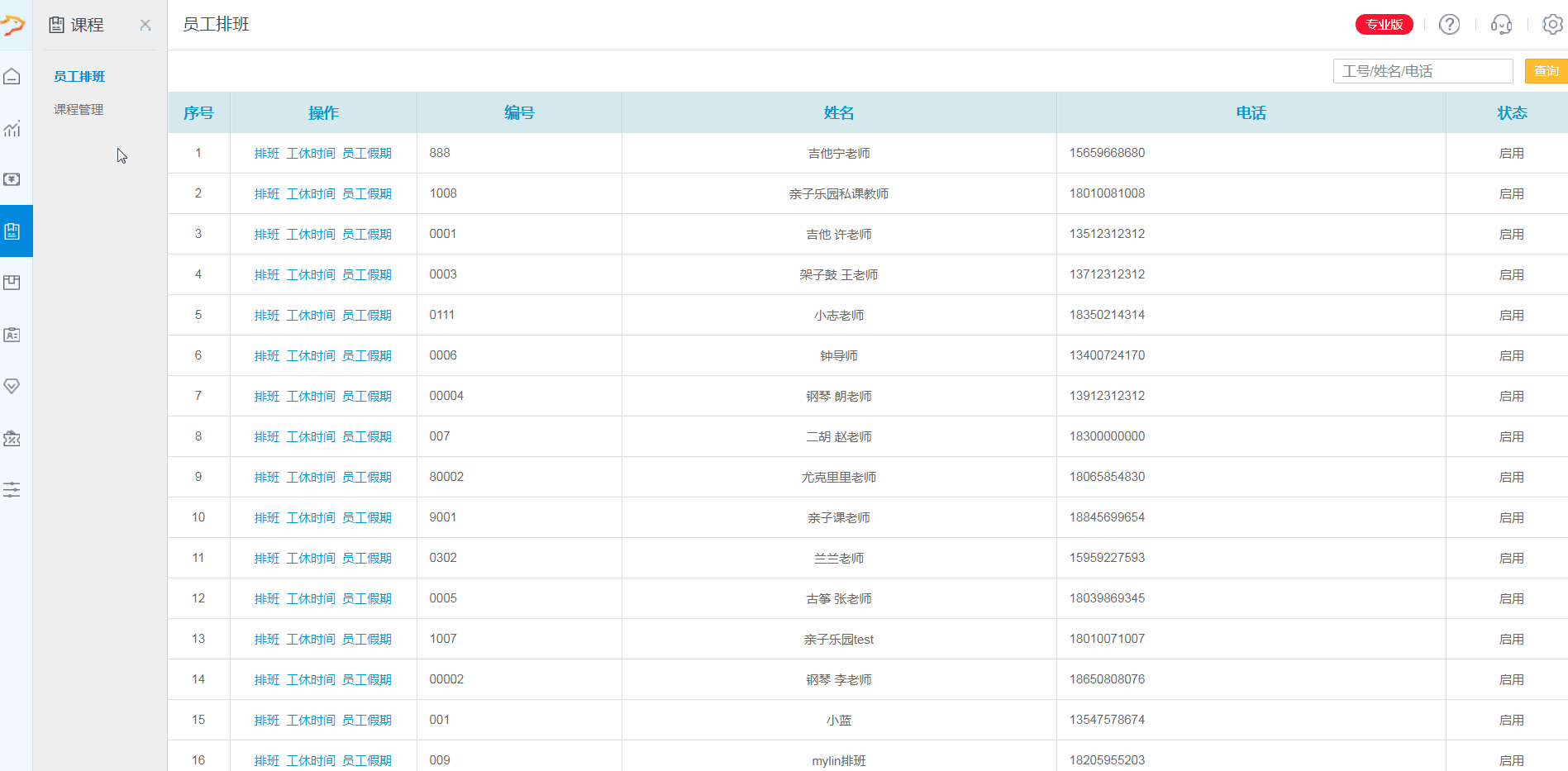Select 课程管理 in the side menu
The width and height of the screenshot is (1568, 771).
[x=79, y=109]
